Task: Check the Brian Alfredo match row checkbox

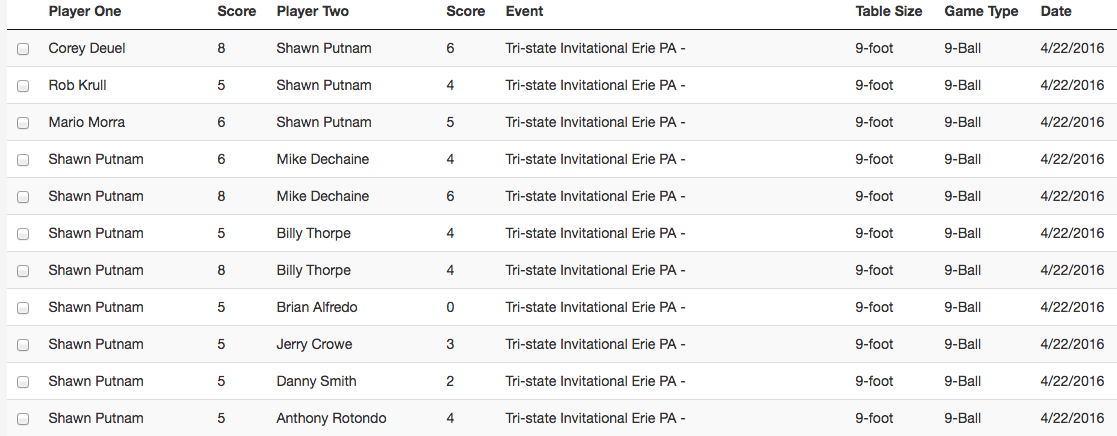Action: tap(23, 308)
